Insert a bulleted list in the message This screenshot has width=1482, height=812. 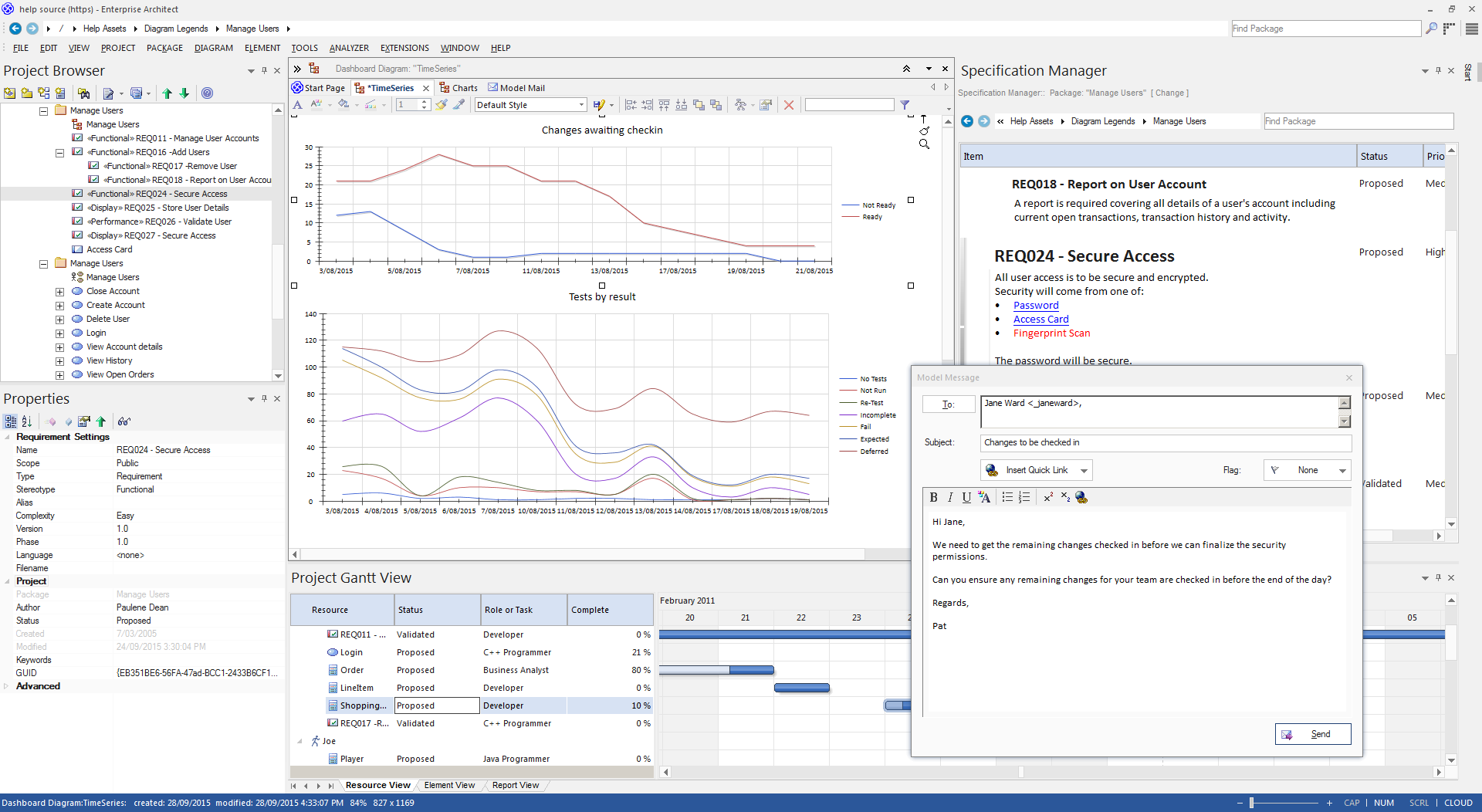click(x=1007, y=497)
